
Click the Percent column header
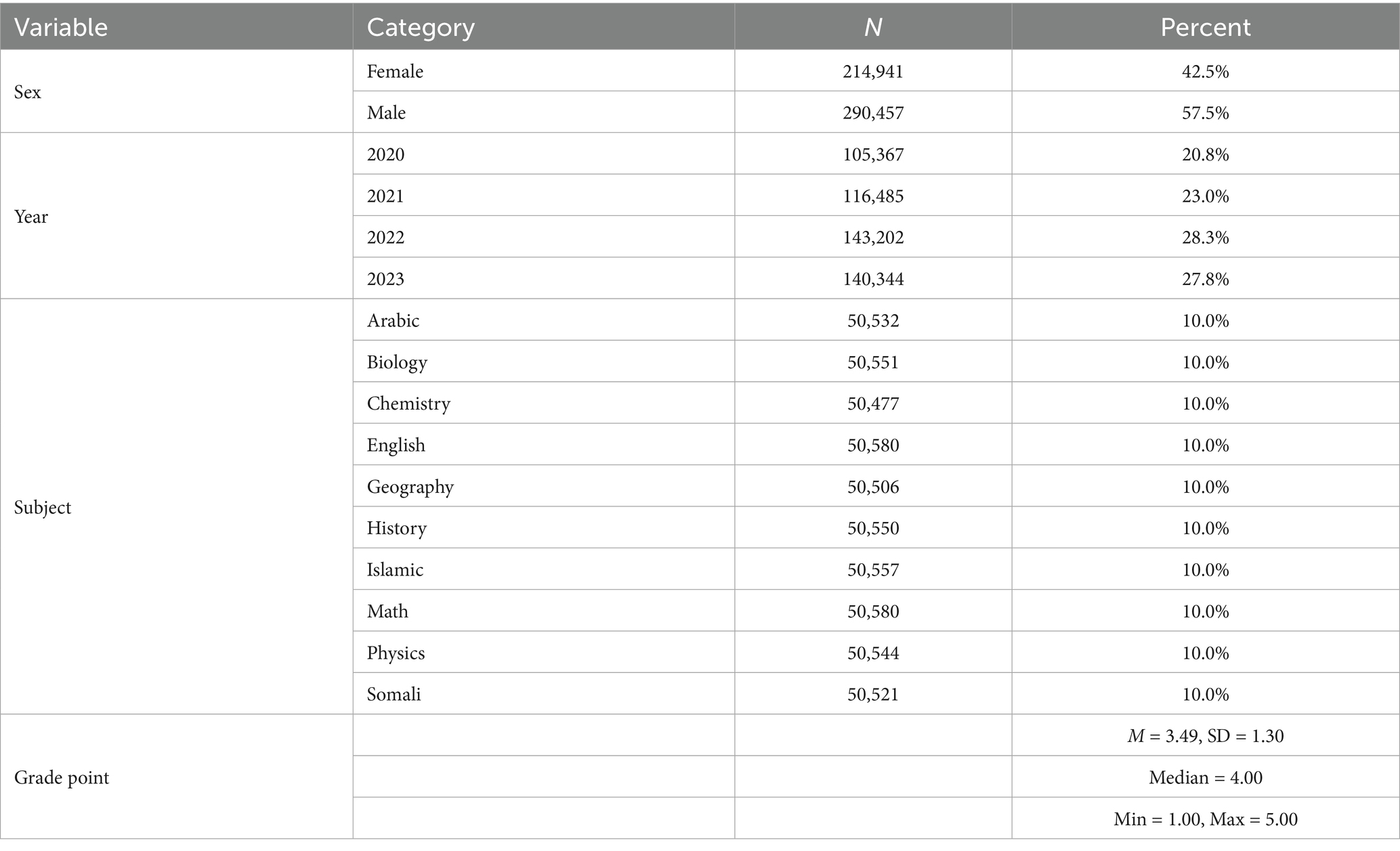coord(1205,27)
